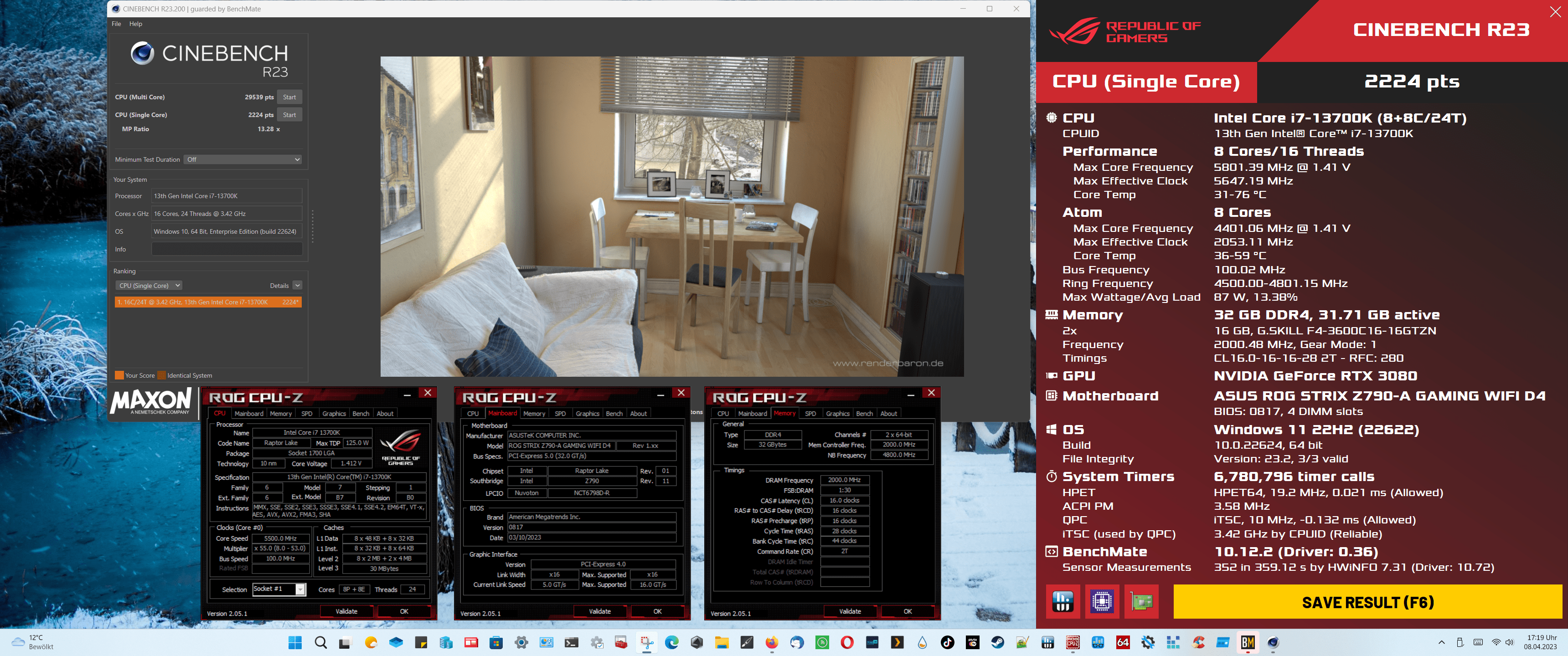
Task: Open Graphics tab in the first CPU-Z window
Action: 334,413
